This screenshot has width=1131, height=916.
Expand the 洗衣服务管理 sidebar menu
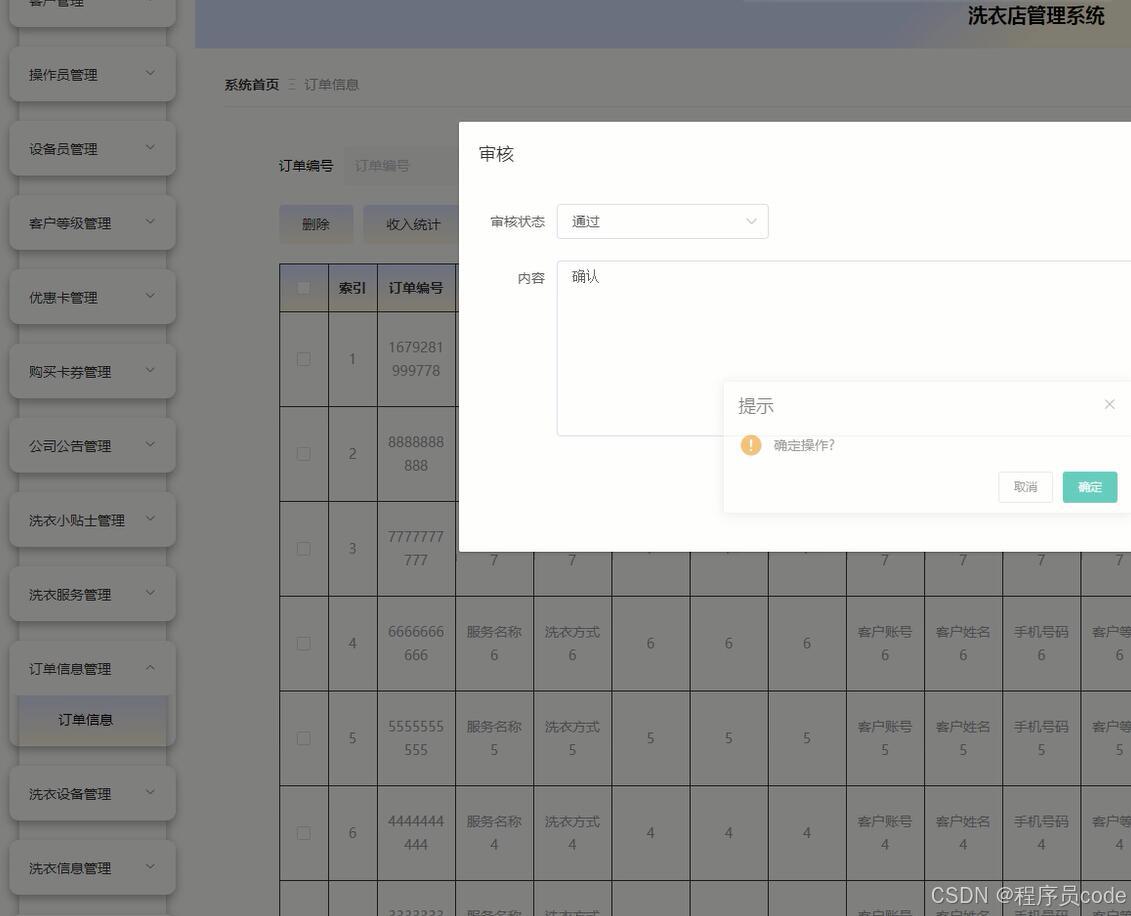coord(92,594)
